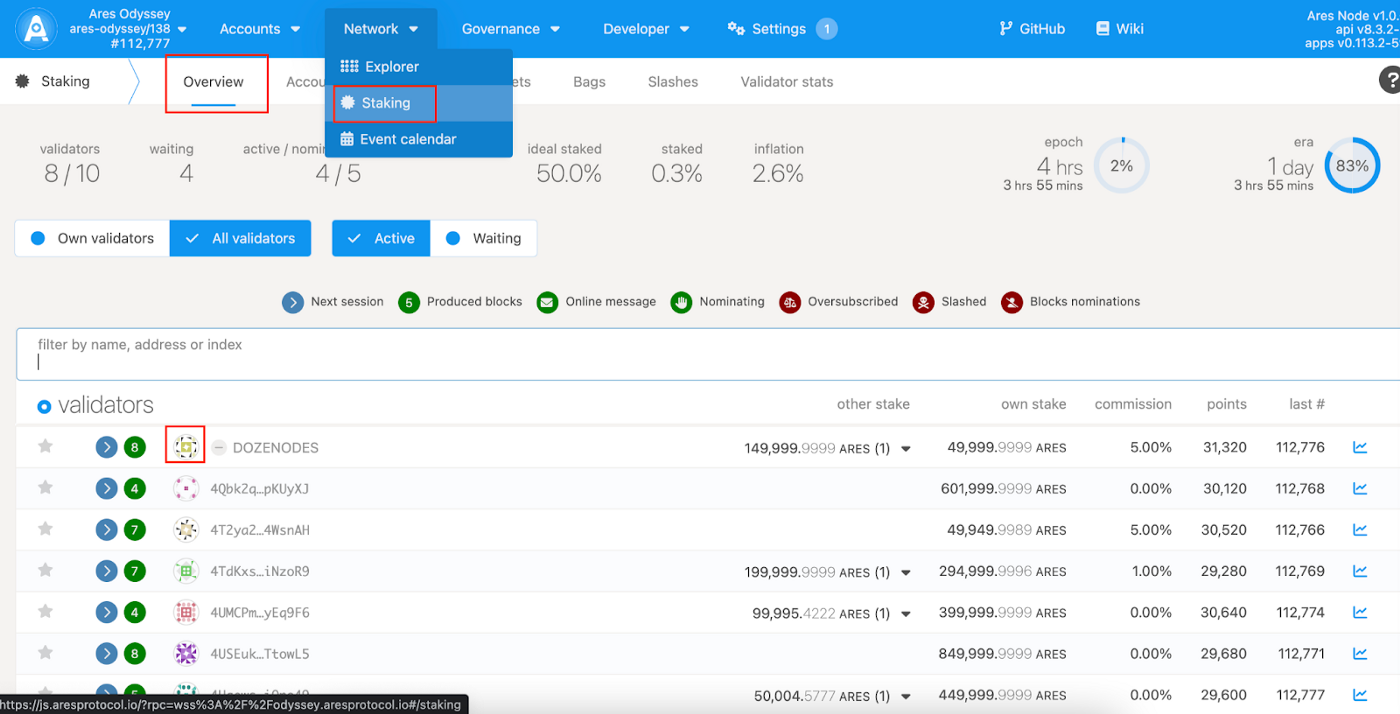This screenshot has height=714, width=1400.
Task: Switch to the Bags tab
Action: [x=589, y=82]
